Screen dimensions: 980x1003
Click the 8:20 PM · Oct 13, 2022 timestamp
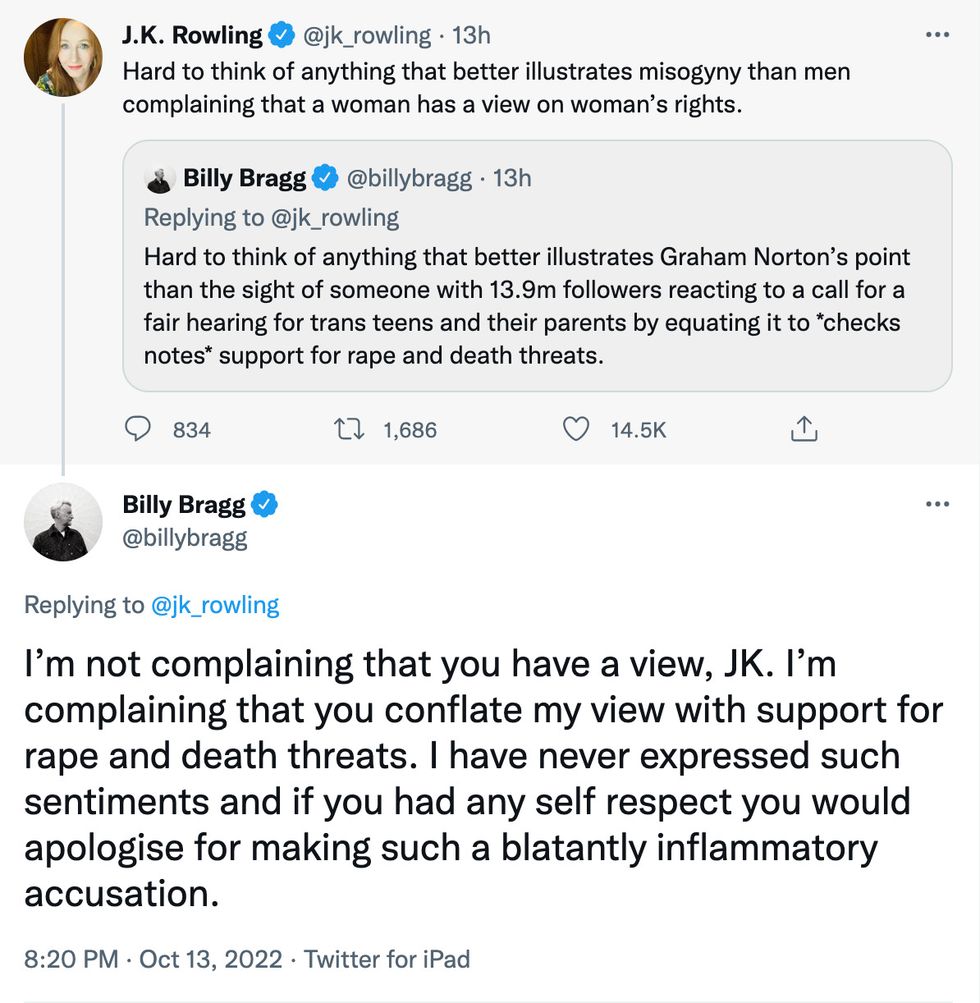[155, 959]
